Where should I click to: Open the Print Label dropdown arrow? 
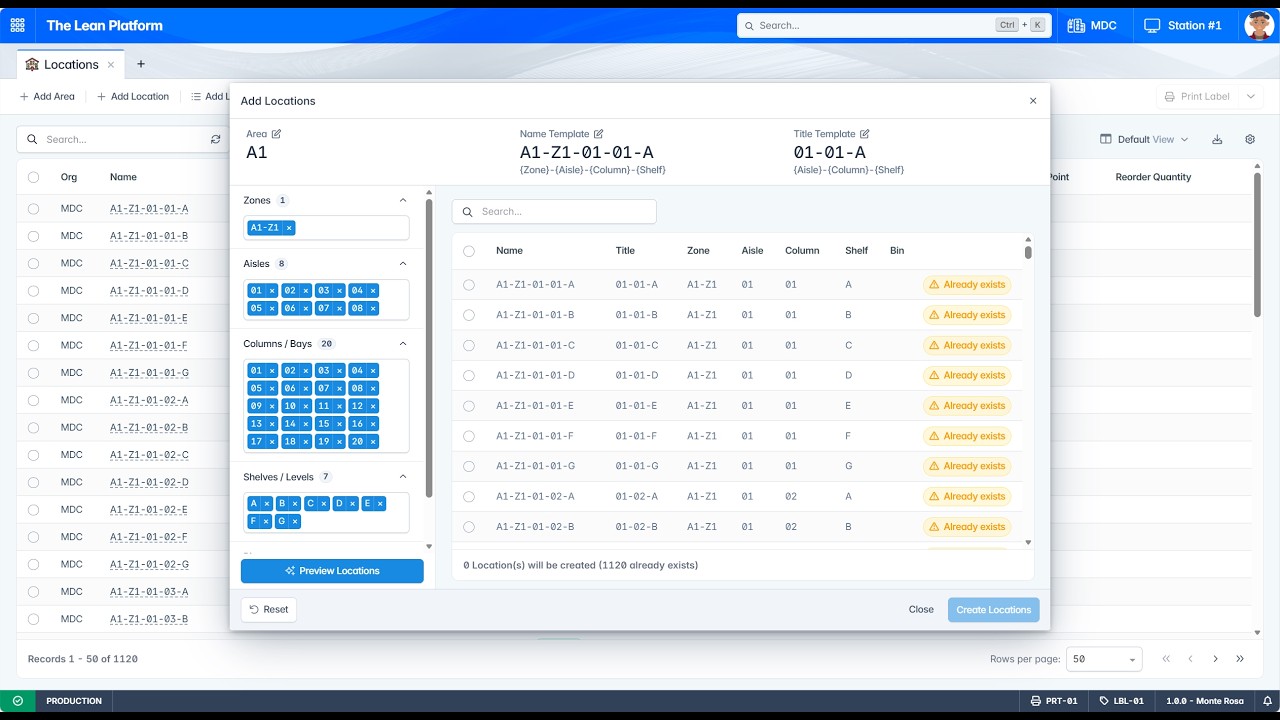tap(1250, 97)
